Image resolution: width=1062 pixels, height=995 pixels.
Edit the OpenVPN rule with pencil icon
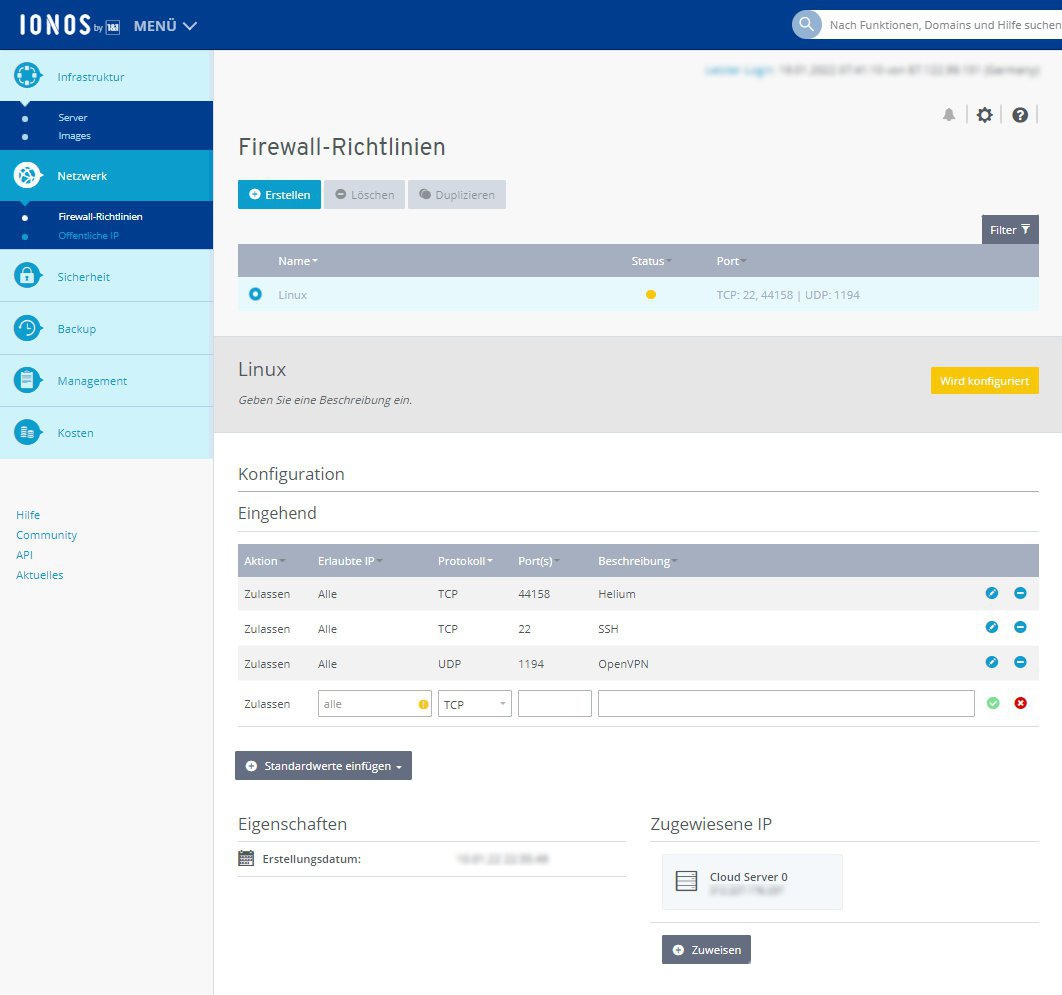click(x=992, y=662)
